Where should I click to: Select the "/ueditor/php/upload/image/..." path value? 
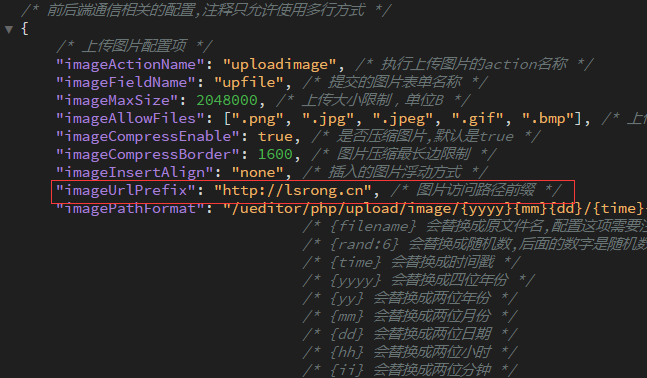435,208
